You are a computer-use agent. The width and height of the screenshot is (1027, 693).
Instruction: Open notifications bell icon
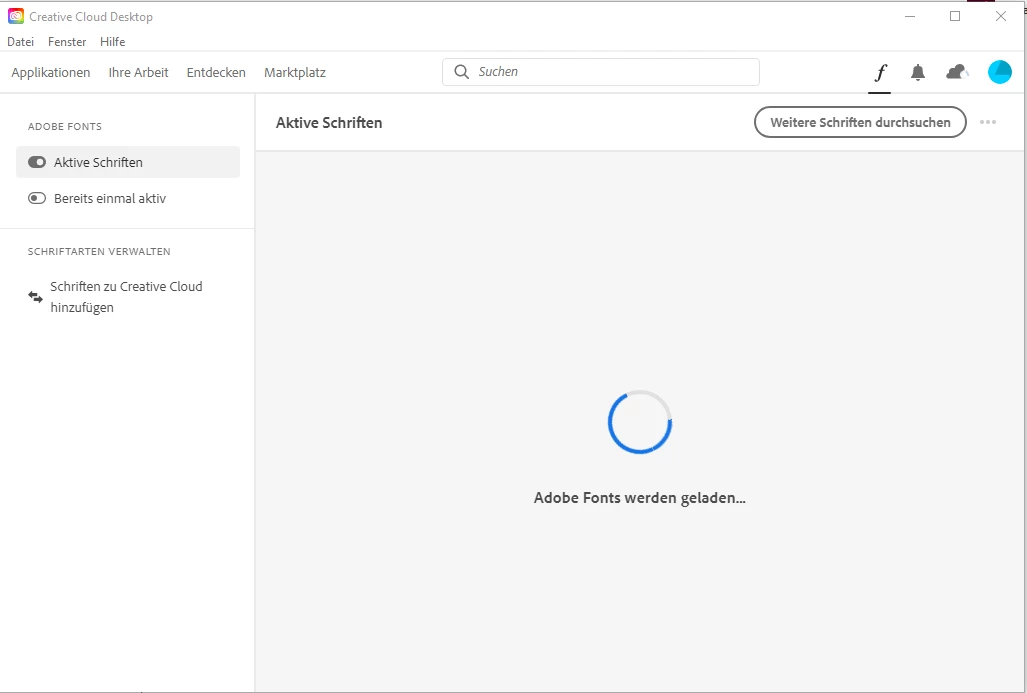(918, 72)
